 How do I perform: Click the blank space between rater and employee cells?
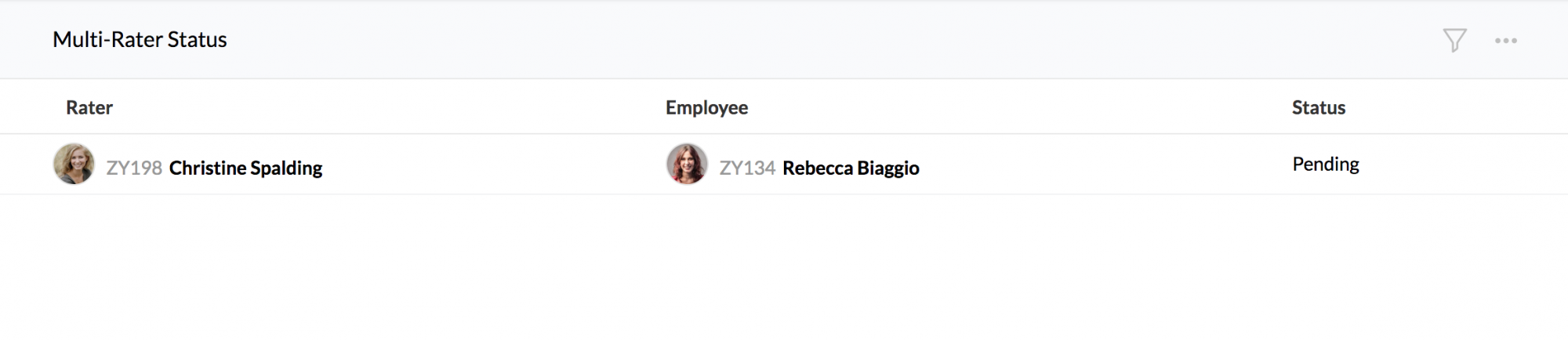[494, 165]
